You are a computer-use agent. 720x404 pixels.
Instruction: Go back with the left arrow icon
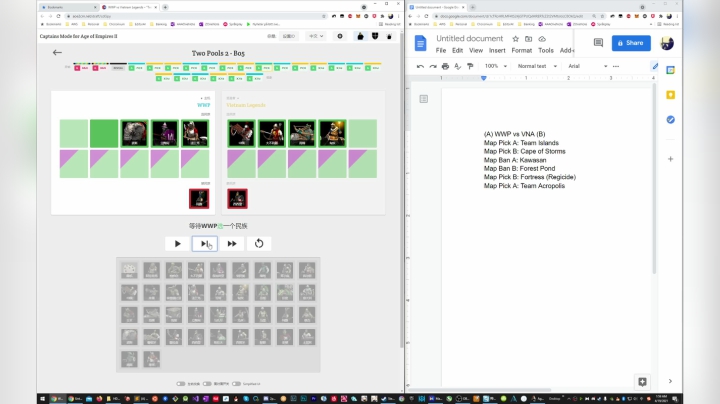57,53
